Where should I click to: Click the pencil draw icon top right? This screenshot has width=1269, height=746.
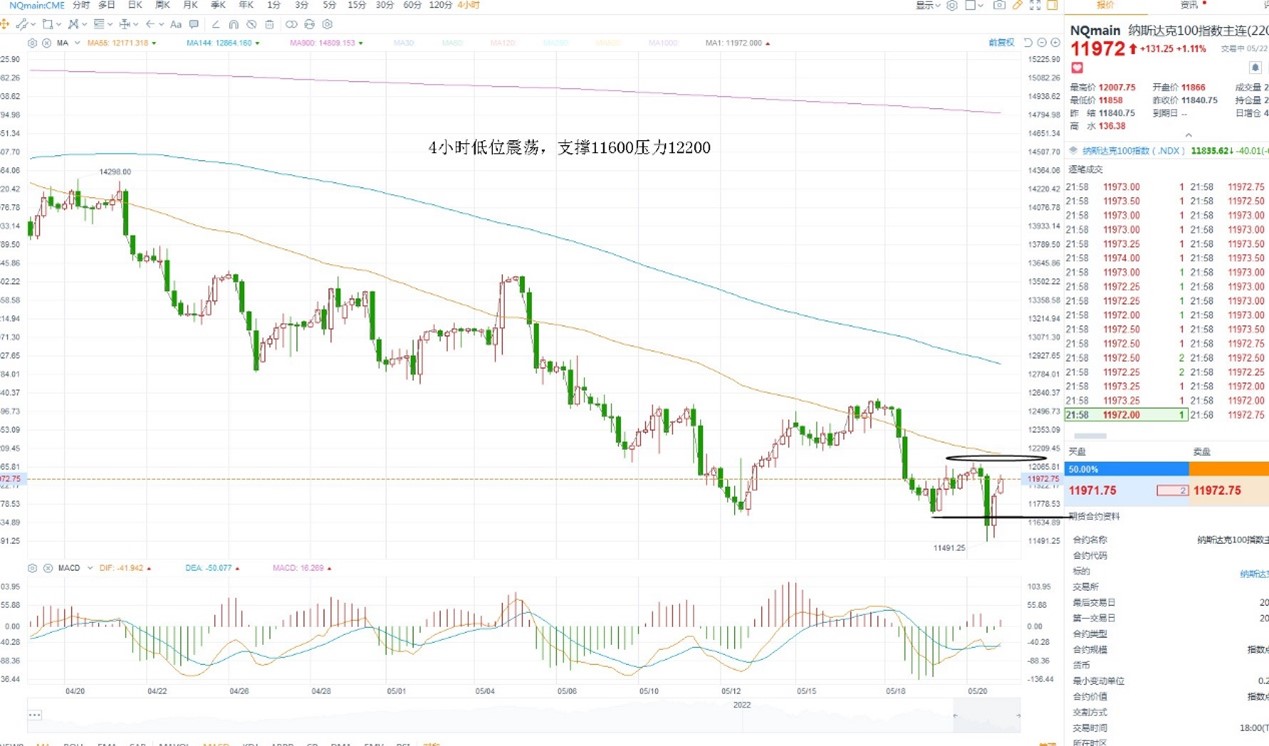[1017, 5]
